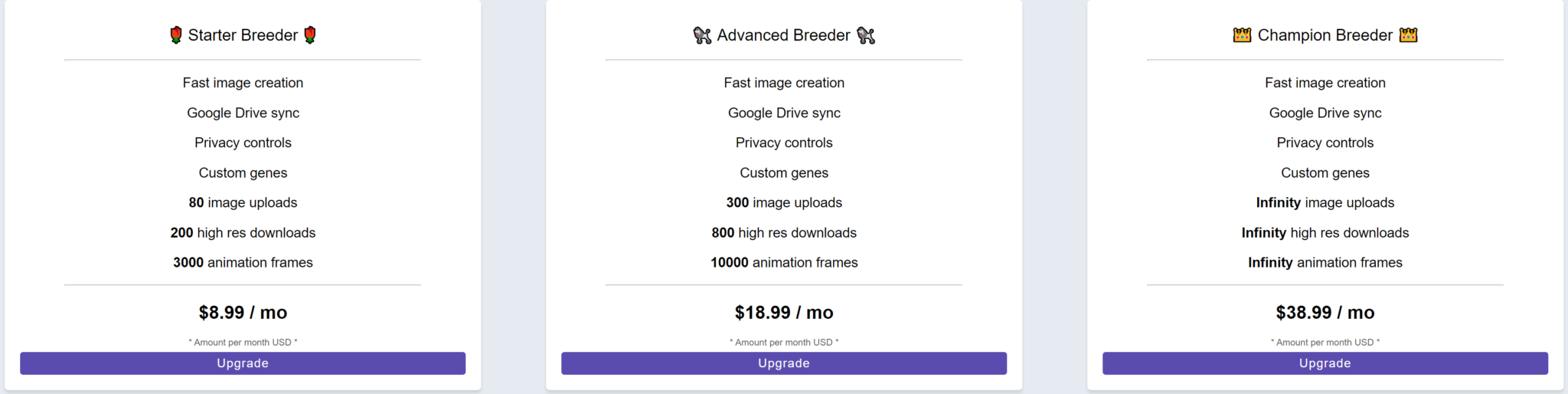Upgrade to the Champion Breeder plan
Viewport: 1568px width, 394px height.
tap(1325, 363)
